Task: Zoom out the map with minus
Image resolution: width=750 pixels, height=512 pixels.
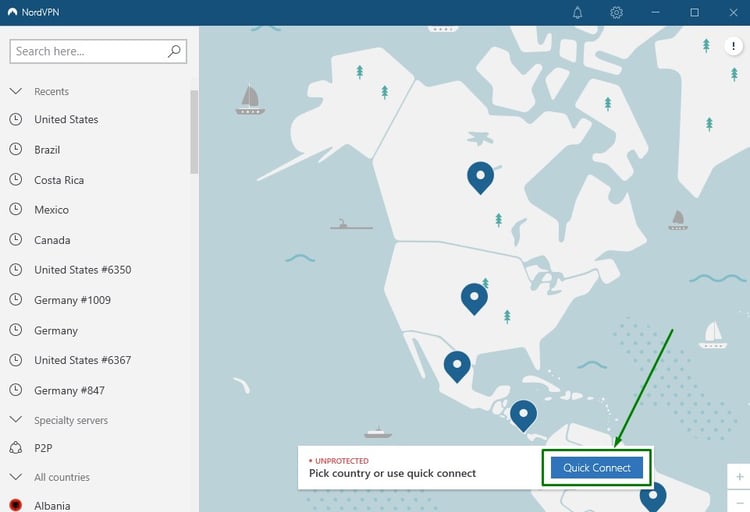Action: pyautogui.click(x=739, y=501)
